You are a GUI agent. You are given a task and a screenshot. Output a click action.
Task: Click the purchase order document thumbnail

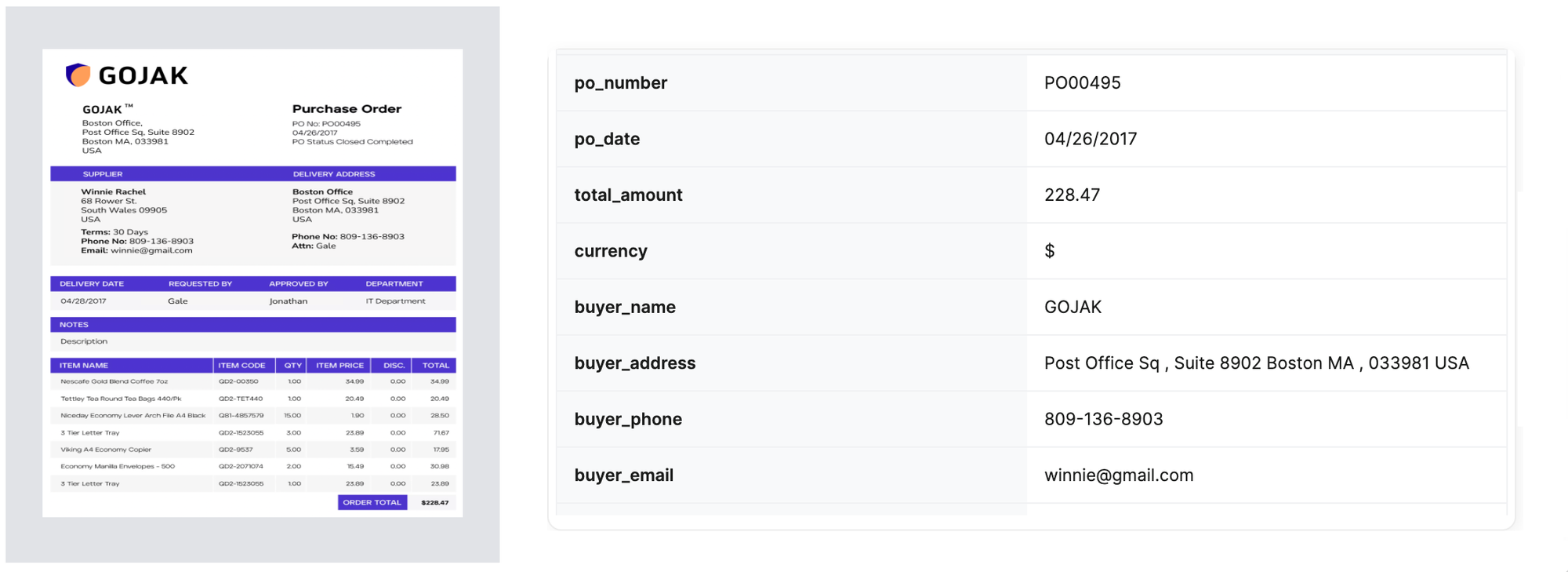252,283
